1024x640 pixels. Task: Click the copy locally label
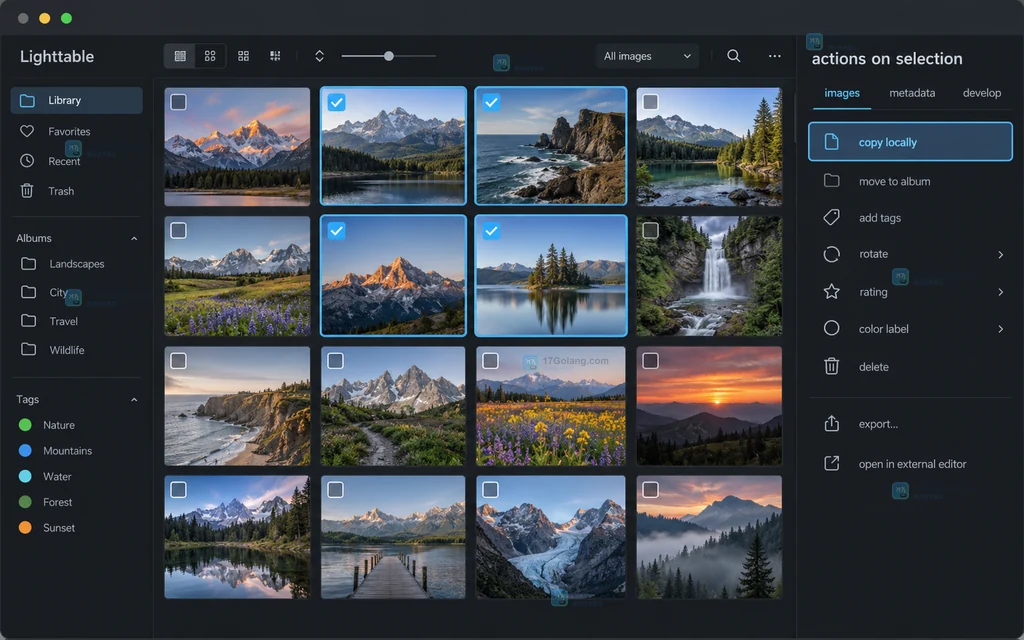tap(888, 142)
